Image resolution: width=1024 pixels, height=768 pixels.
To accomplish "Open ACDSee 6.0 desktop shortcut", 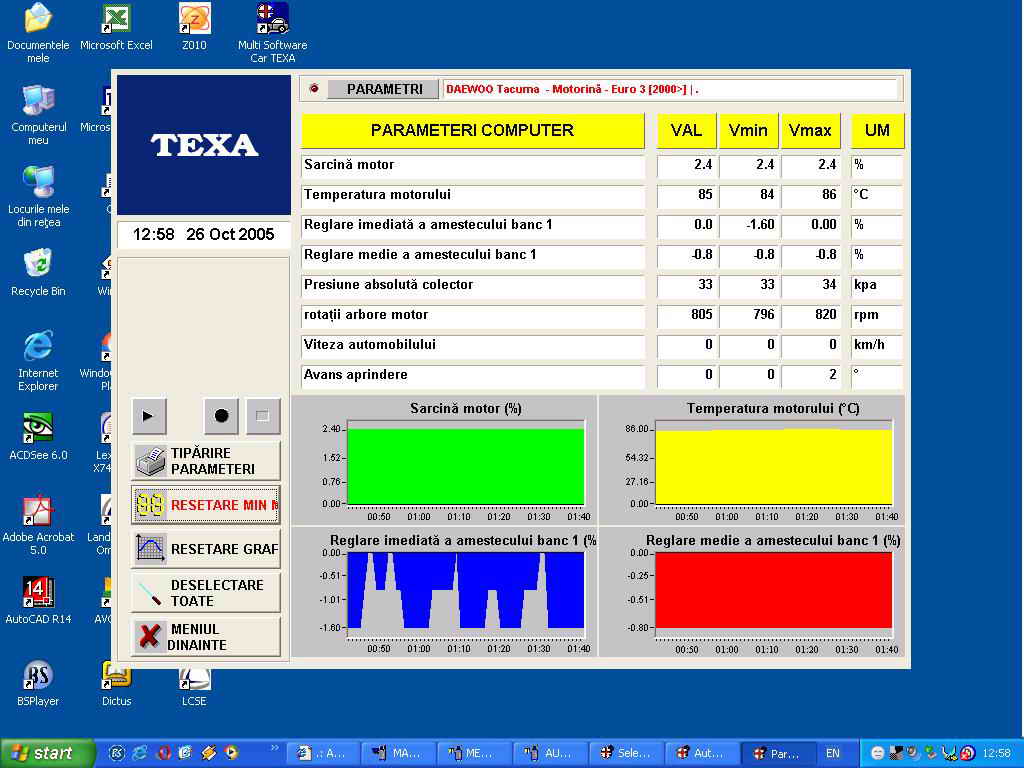I will 38,436.
